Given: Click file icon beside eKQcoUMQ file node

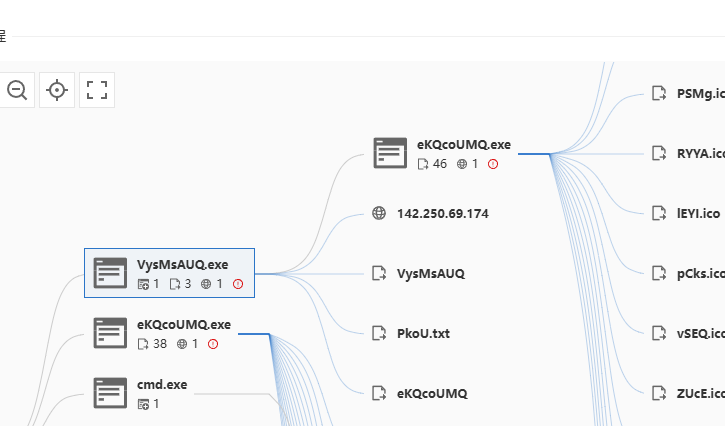Looking at the screenshot, I should point(379,393).
